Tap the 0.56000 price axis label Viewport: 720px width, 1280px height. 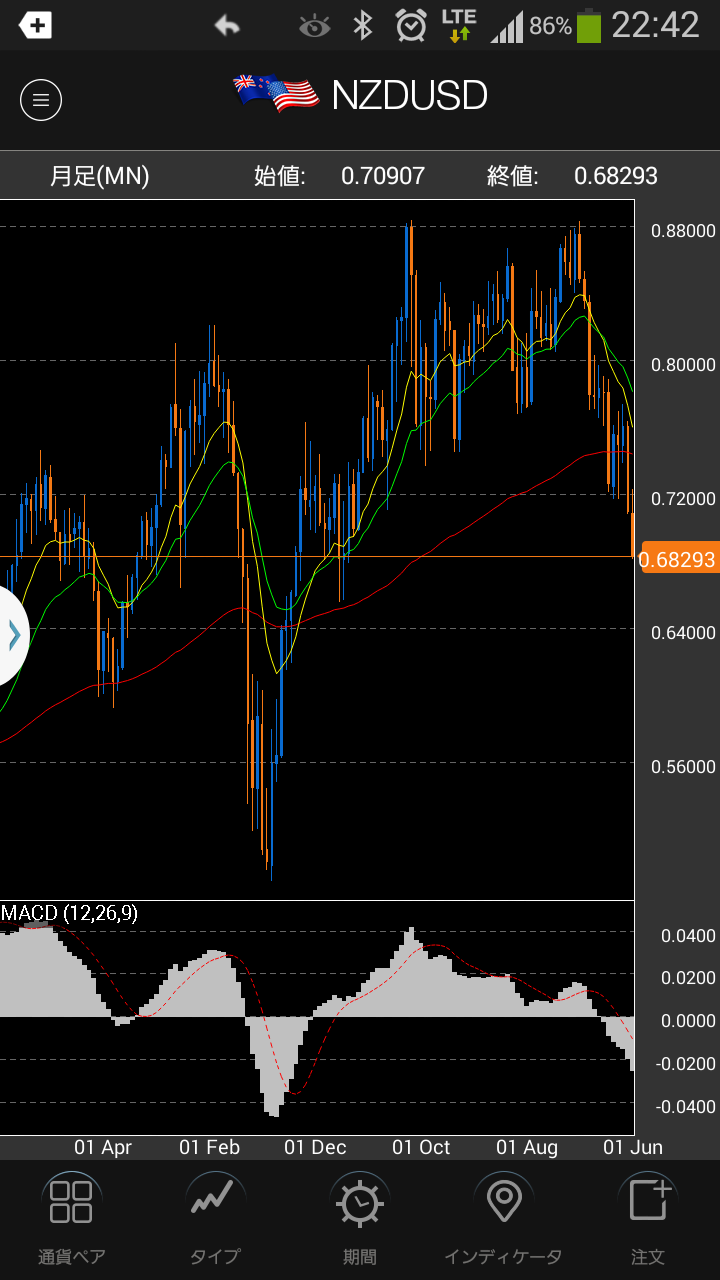pos(683,767)
